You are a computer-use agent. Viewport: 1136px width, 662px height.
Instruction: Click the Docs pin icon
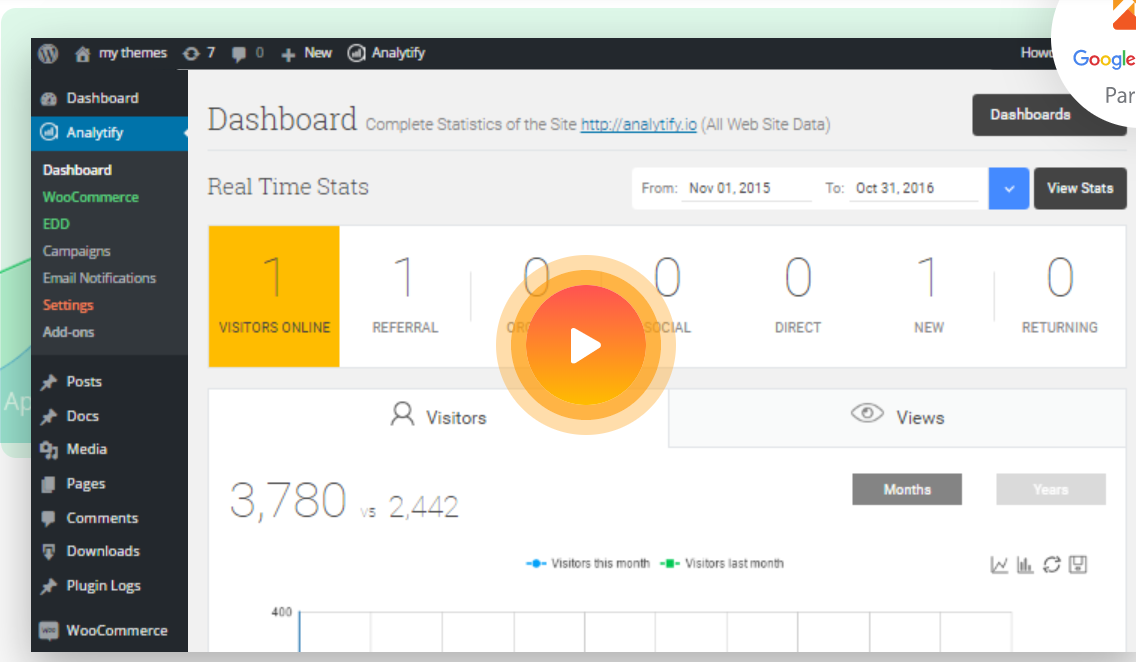(x=49, y=416)
